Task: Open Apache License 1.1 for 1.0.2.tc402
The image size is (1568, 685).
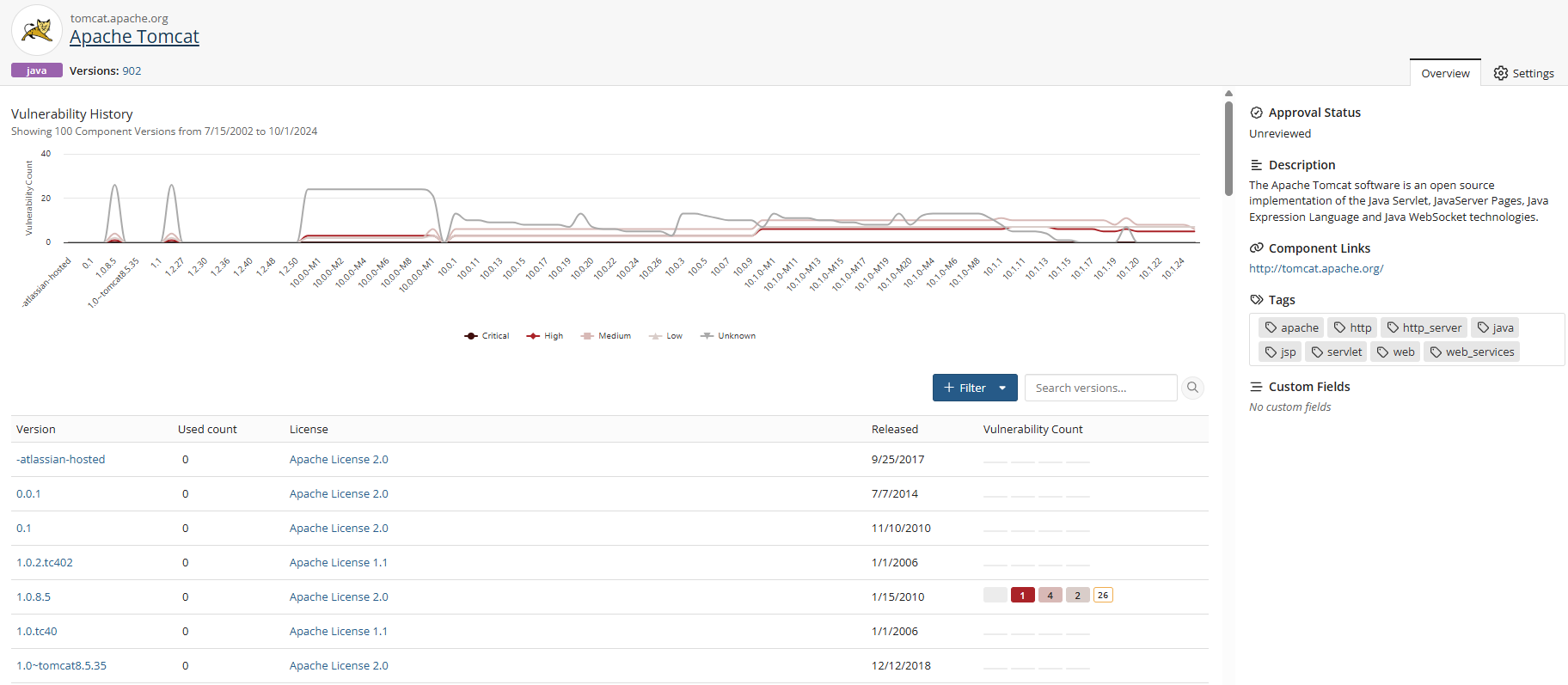Action: click(339, 562)
